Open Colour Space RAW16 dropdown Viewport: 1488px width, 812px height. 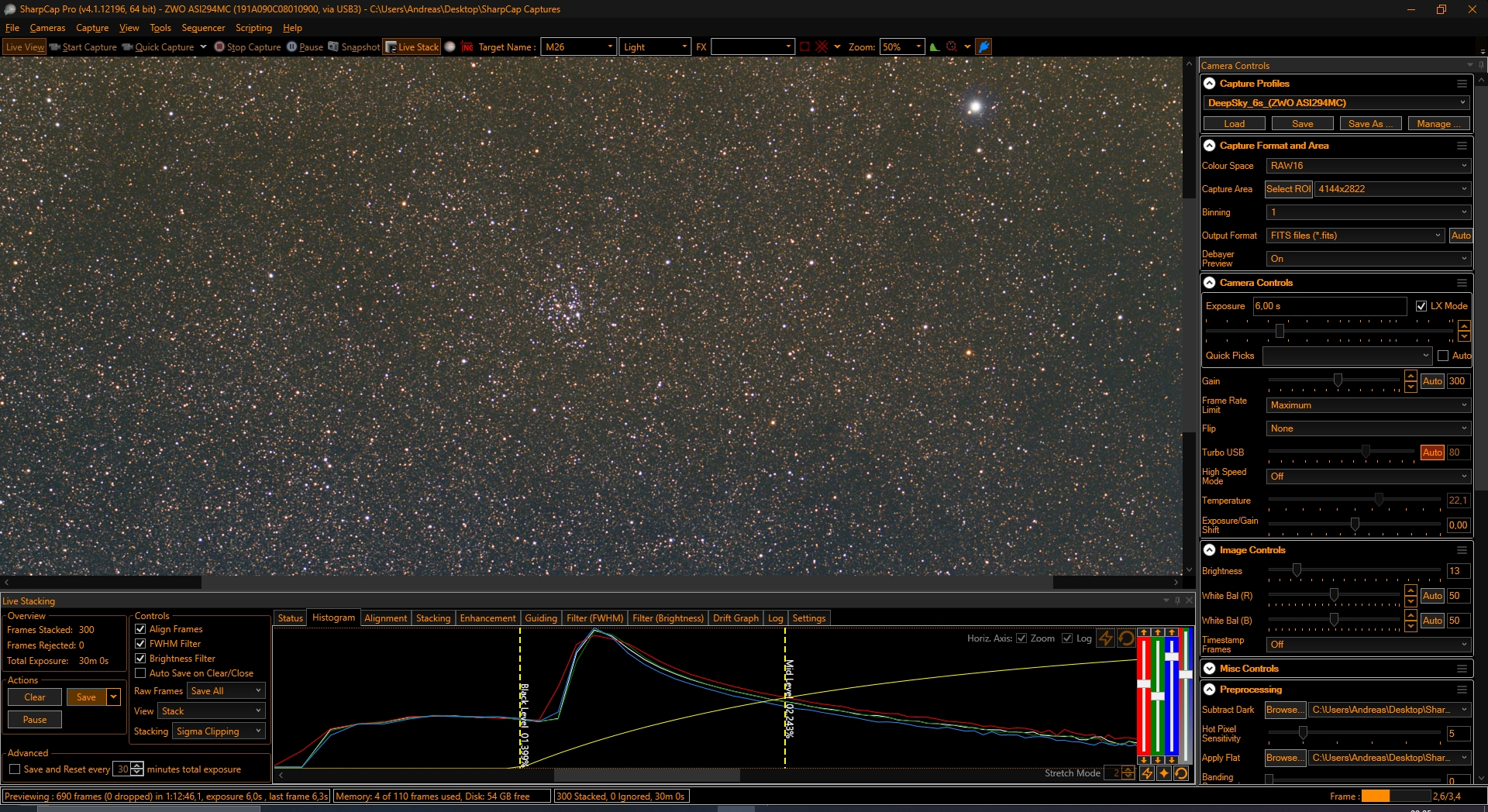coord(1368,166)
